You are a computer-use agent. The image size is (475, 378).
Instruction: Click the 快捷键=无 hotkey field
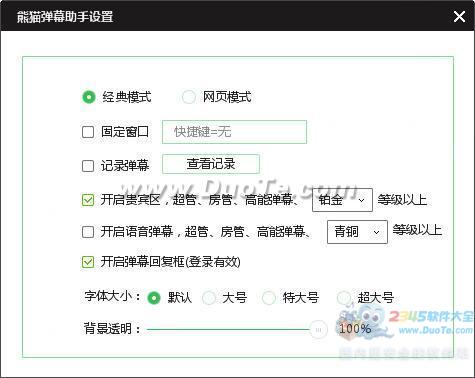pos(234,132)
